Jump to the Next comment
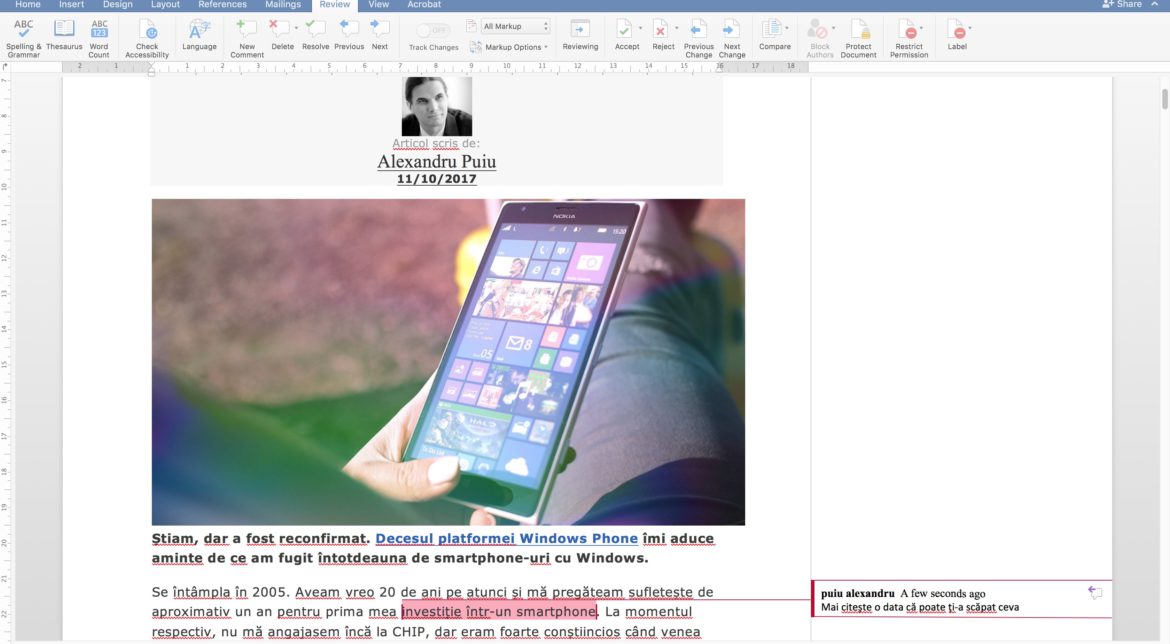The width and height of the screenshot is (1170, 644). pos(380,35)
